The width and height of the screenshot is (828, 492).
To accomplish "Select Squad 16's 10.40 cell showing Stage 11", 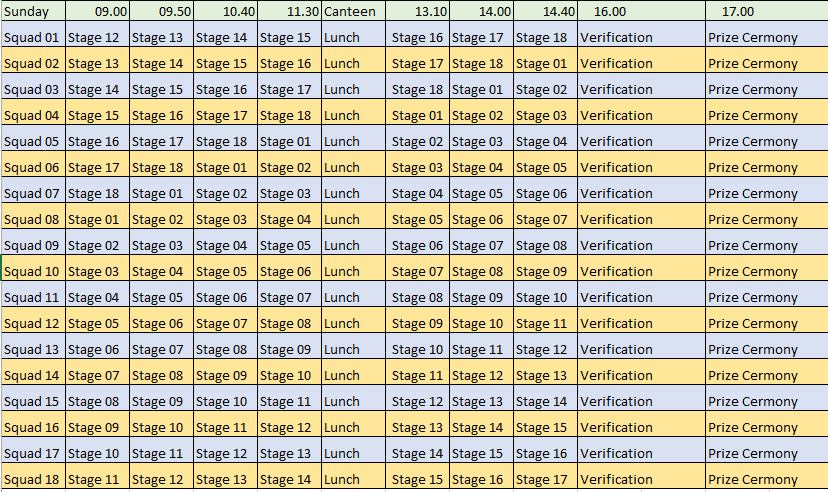I will coord(225,427).
